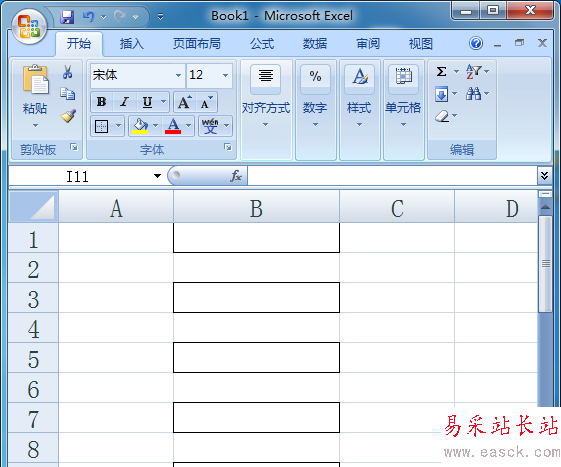Expand the font name dropdown list
The image size is (561, 467).
pyautogui.click(x=178, y=75)
